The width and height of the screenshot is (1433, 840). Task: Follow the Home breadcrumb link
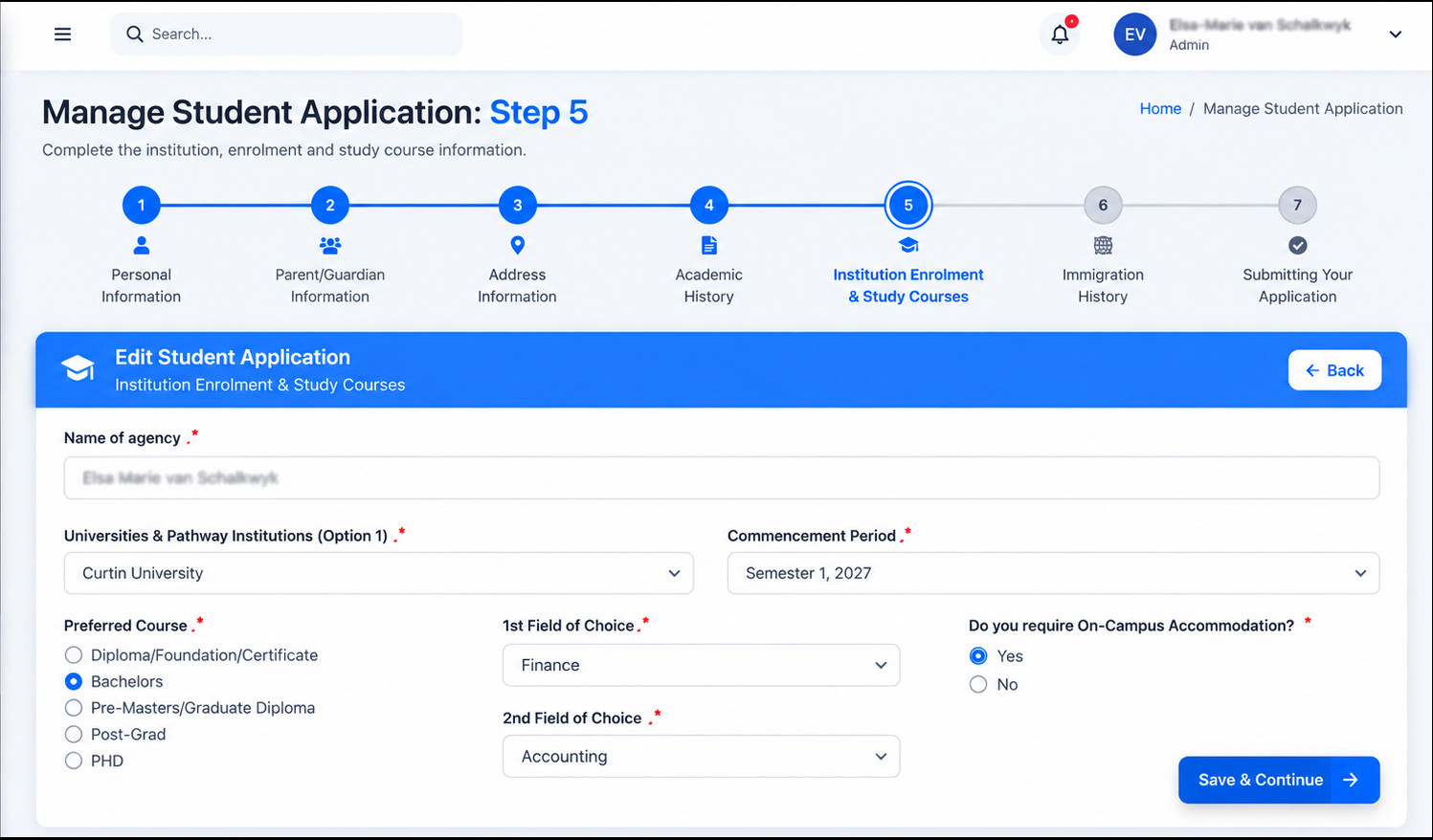(x=1160, y=109)
